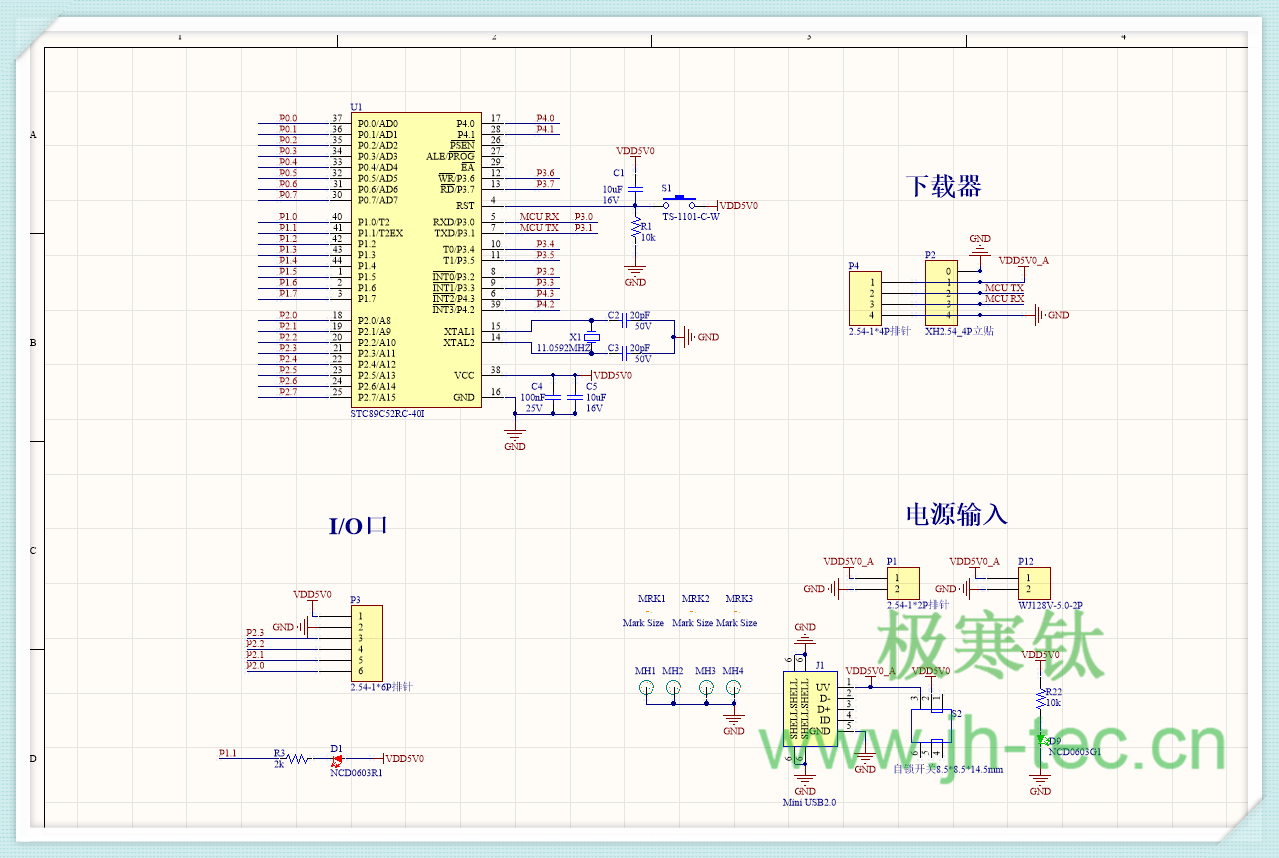The image size is (1279, 858).
Task: Click the 电源输入 section heading
Action: [956, 514]
